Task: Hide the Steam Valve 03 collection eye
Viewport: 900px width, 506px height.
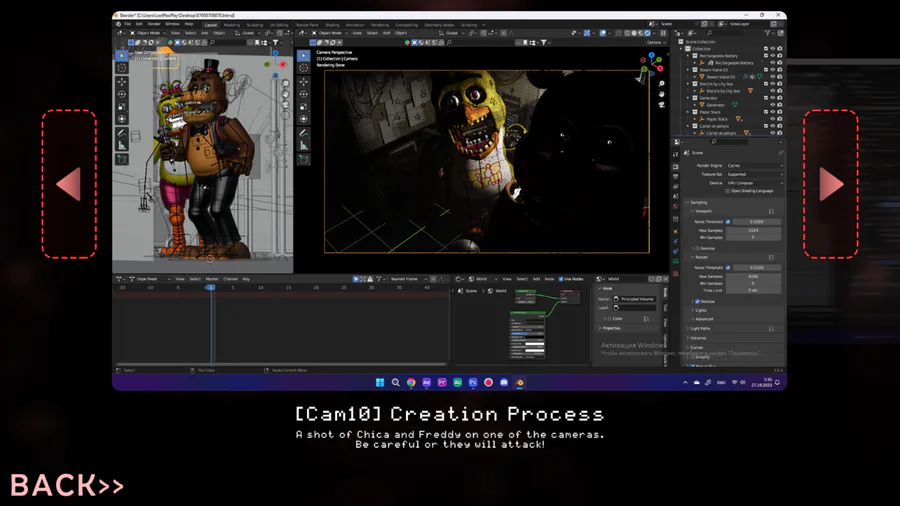Action: coord(773,69)
